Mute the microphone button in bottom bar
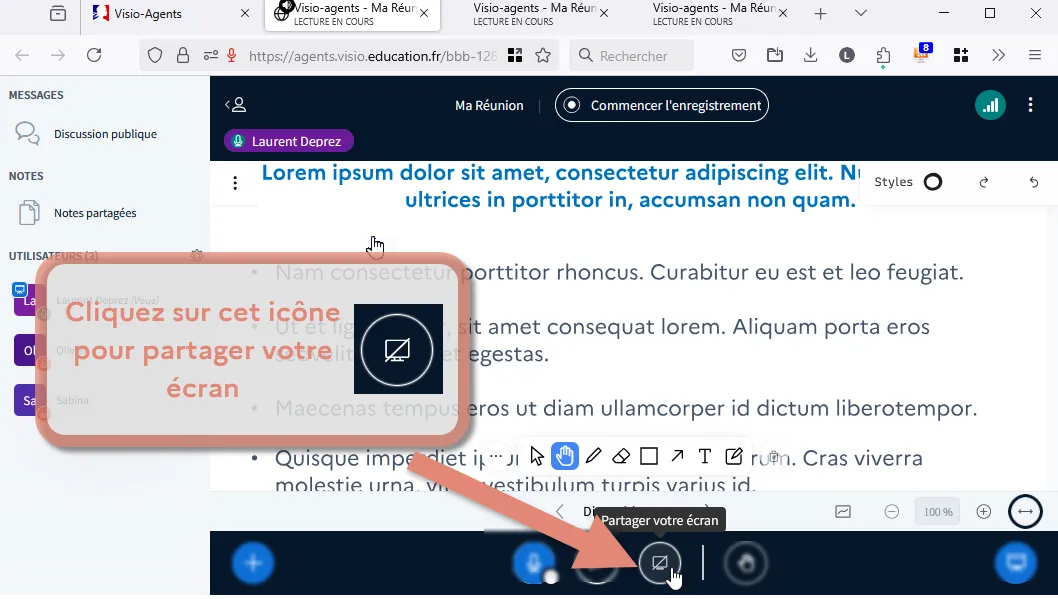The height and width of the screenshot is (599, 1058). click(533, 562)
